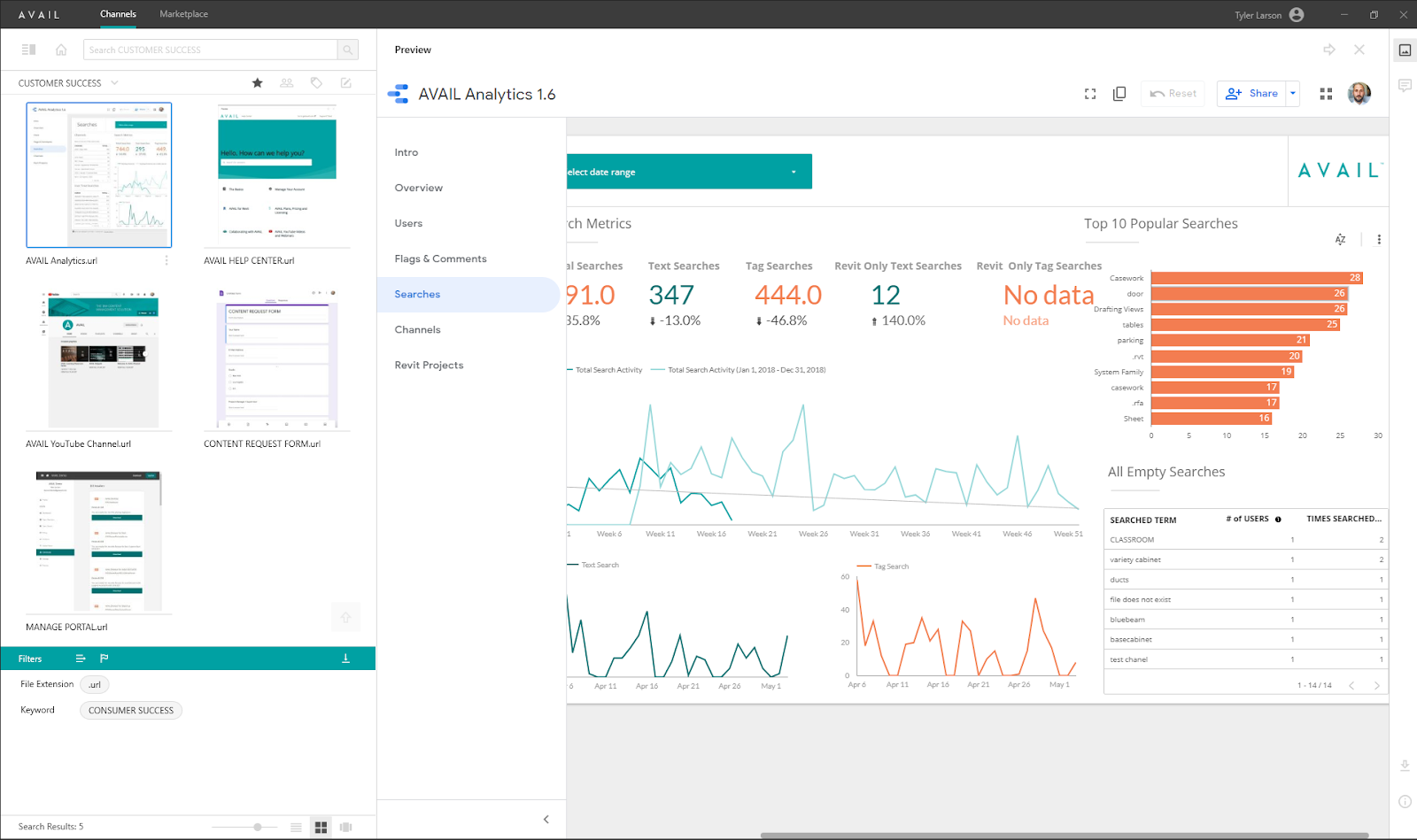Image resolution: width=1417 pixels, height=840 pixels.
Task: Expand the CUSTOMER SUCCESS channel dropdown
Action: (114, 83)
